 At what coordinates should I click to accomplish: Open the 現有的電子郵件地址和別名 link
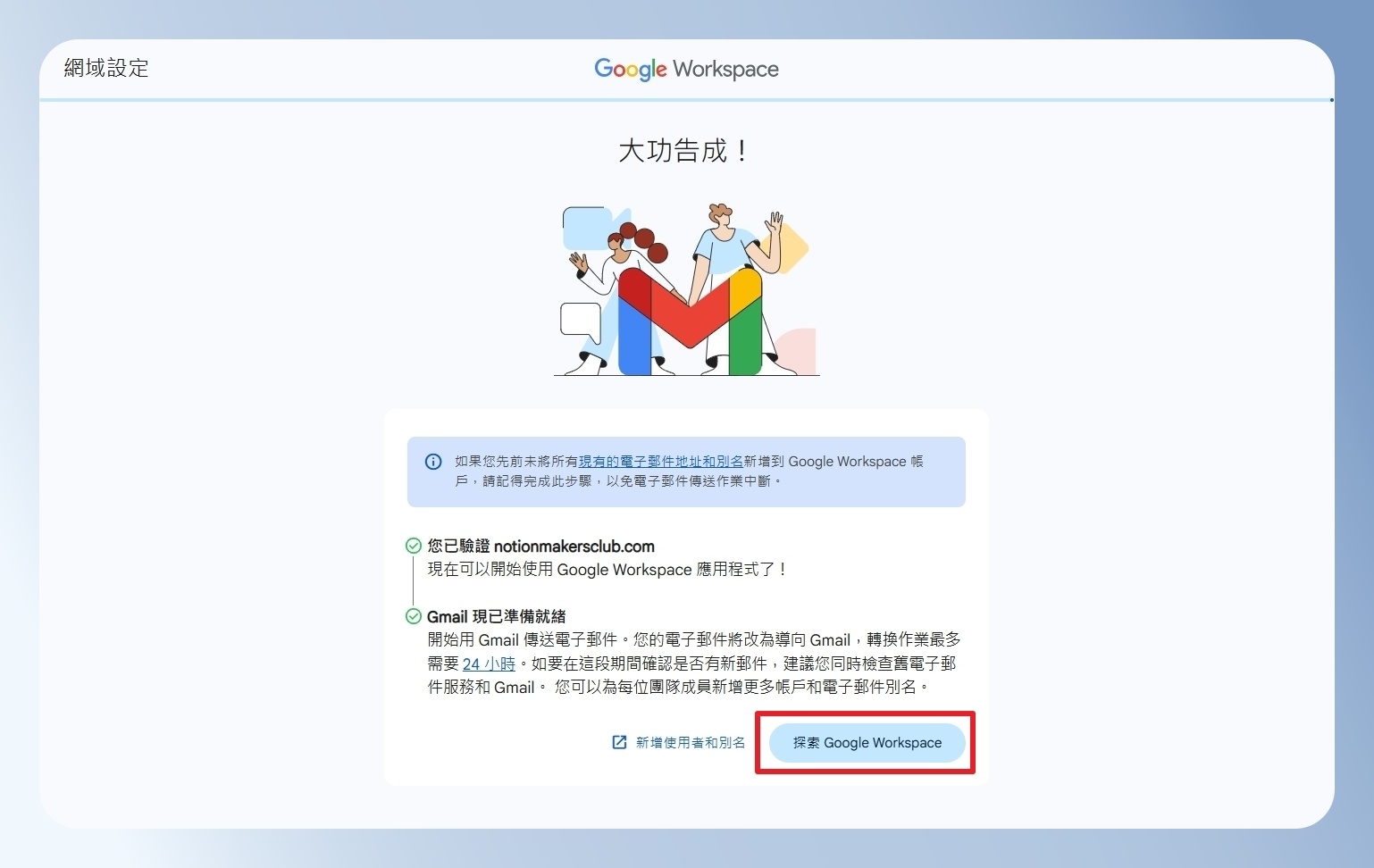pos(661,462)
